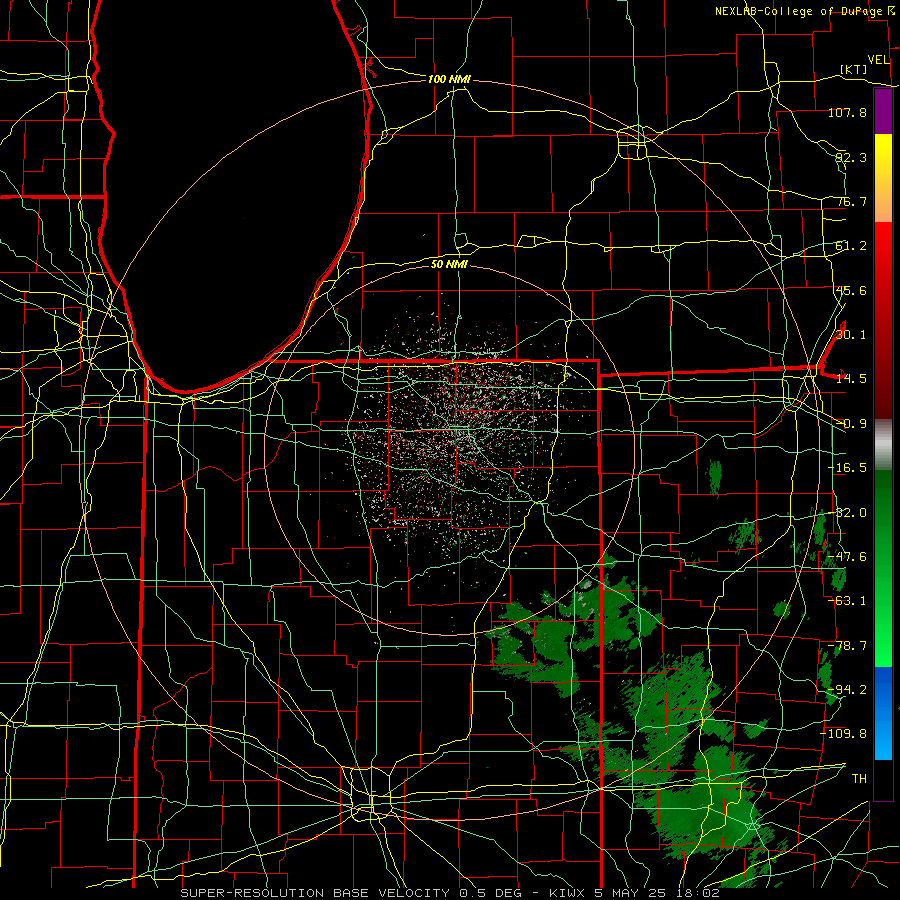
Task: Select the -47.6 velocity scale label
Action: pyautogui.click(x=847, y=557)
